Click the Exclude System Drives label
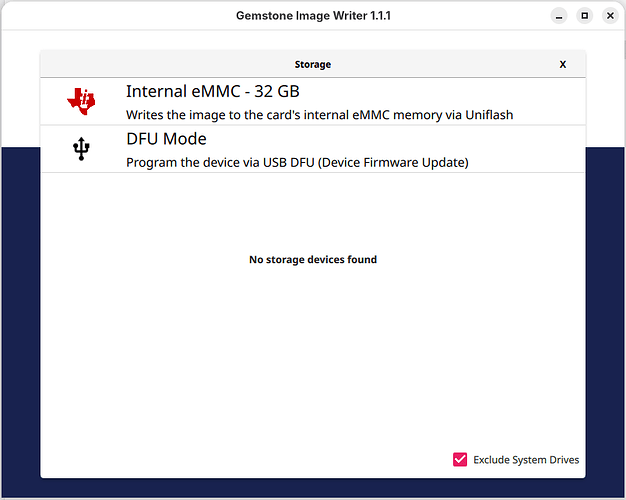Screen dimensions: 626x500 pyautogui.click(x=526, y=460)
